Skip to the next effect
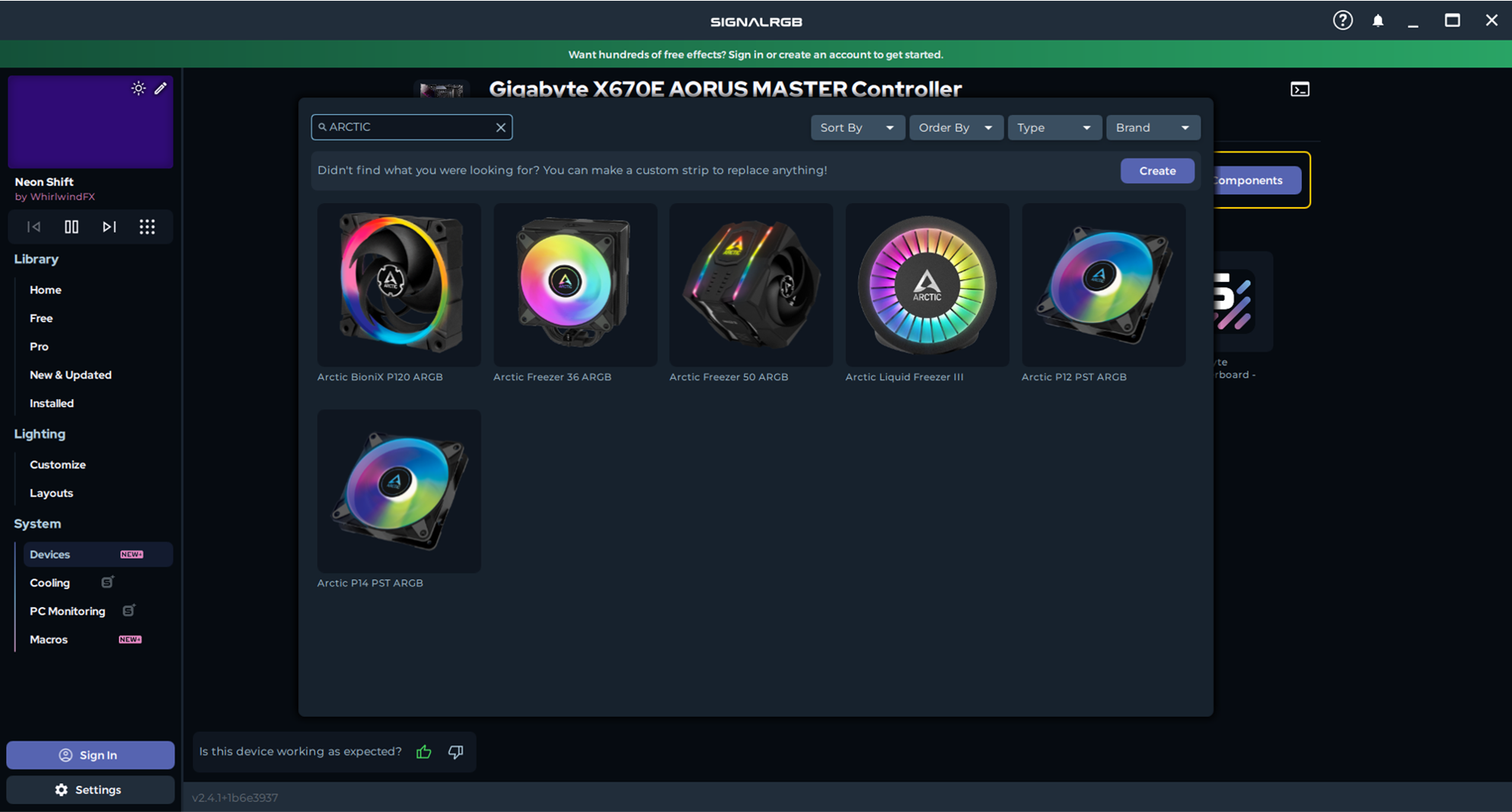This screenshot has height=812, width=1512. pos(109,226)
